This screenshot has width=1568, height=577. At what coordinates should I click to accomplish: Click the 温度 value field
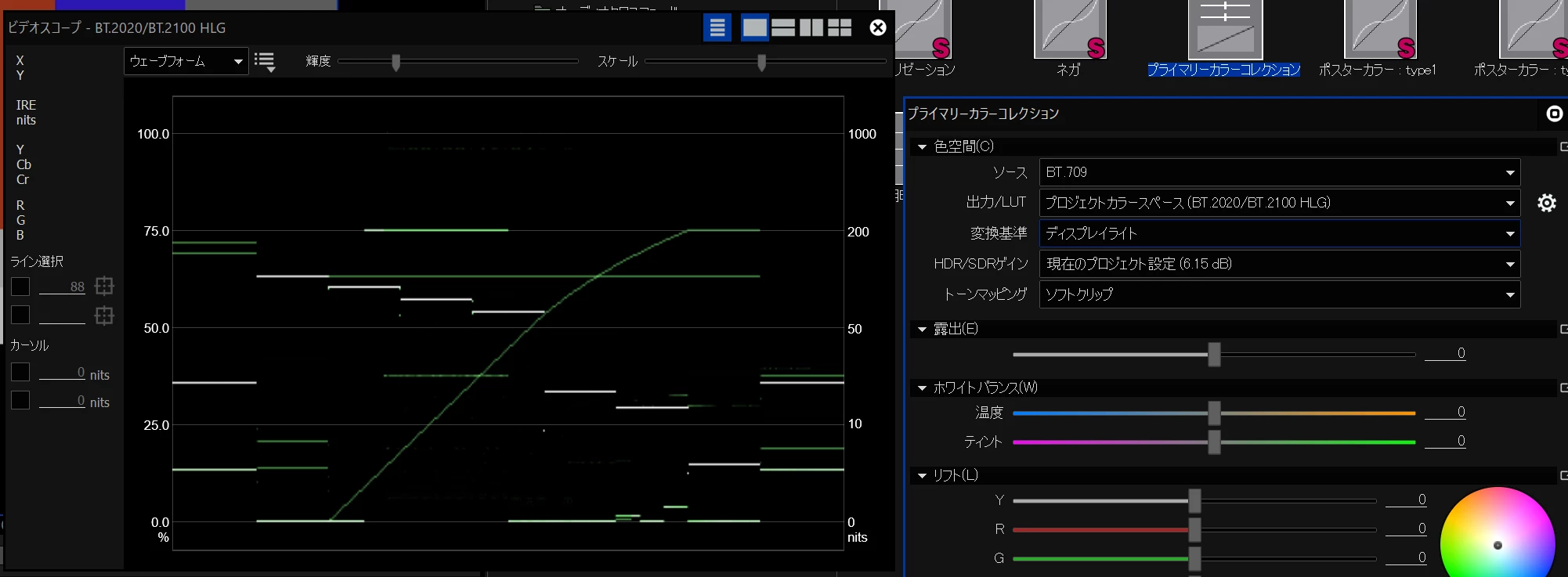tap(1445, 412)
